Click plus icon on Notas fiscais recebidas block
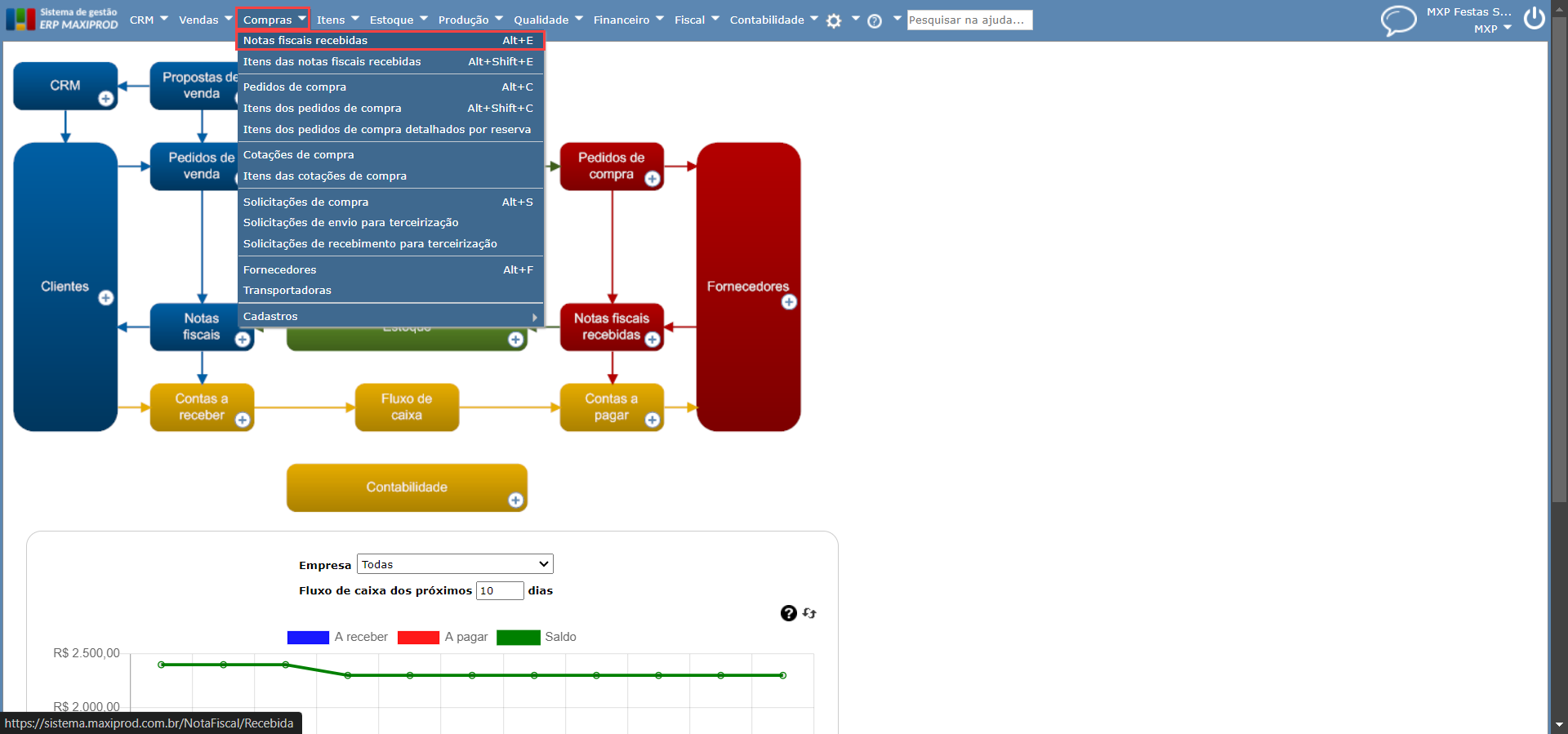 coord(653,340)
